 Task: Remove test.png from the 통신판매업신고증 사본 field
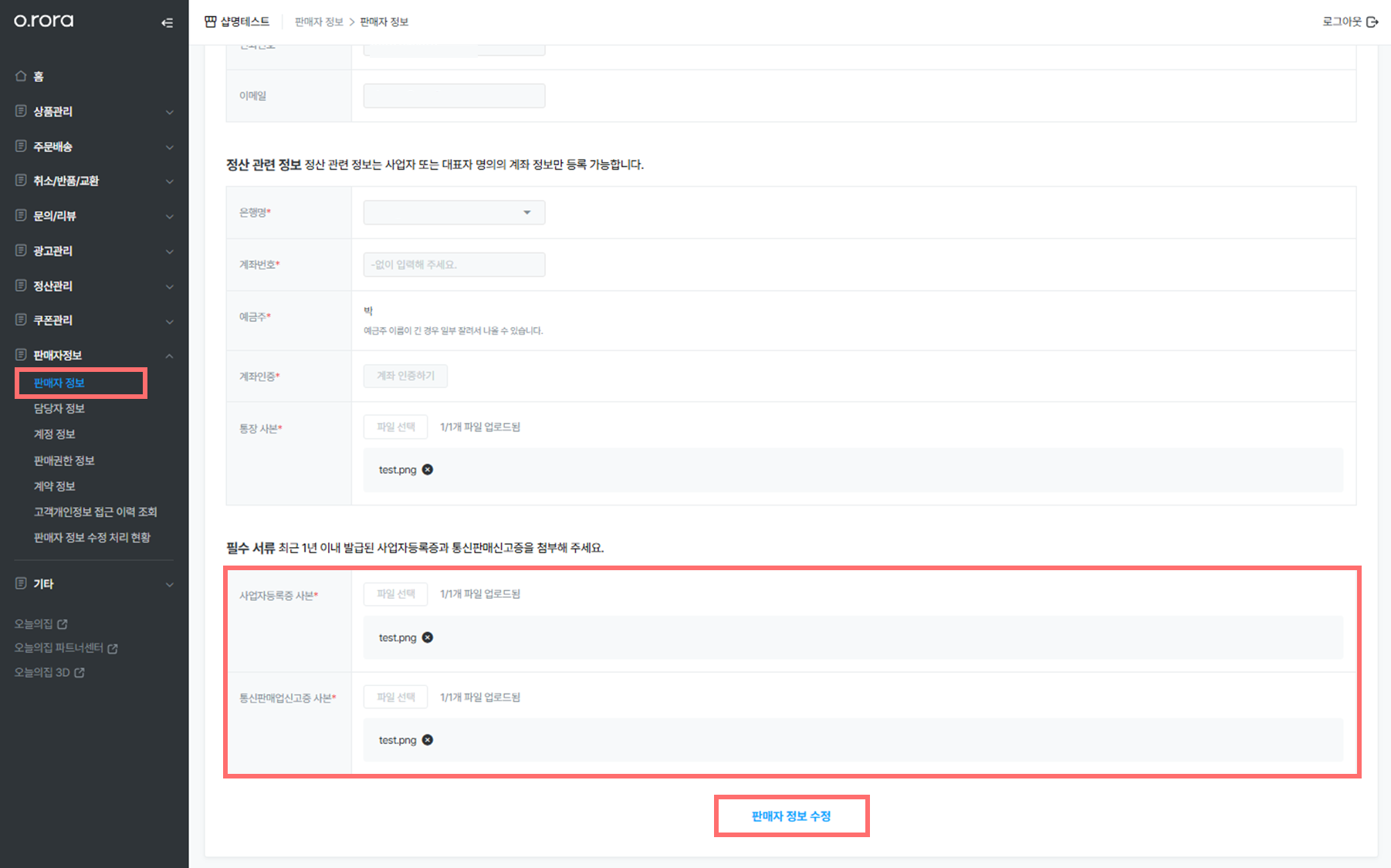(428, 740)
